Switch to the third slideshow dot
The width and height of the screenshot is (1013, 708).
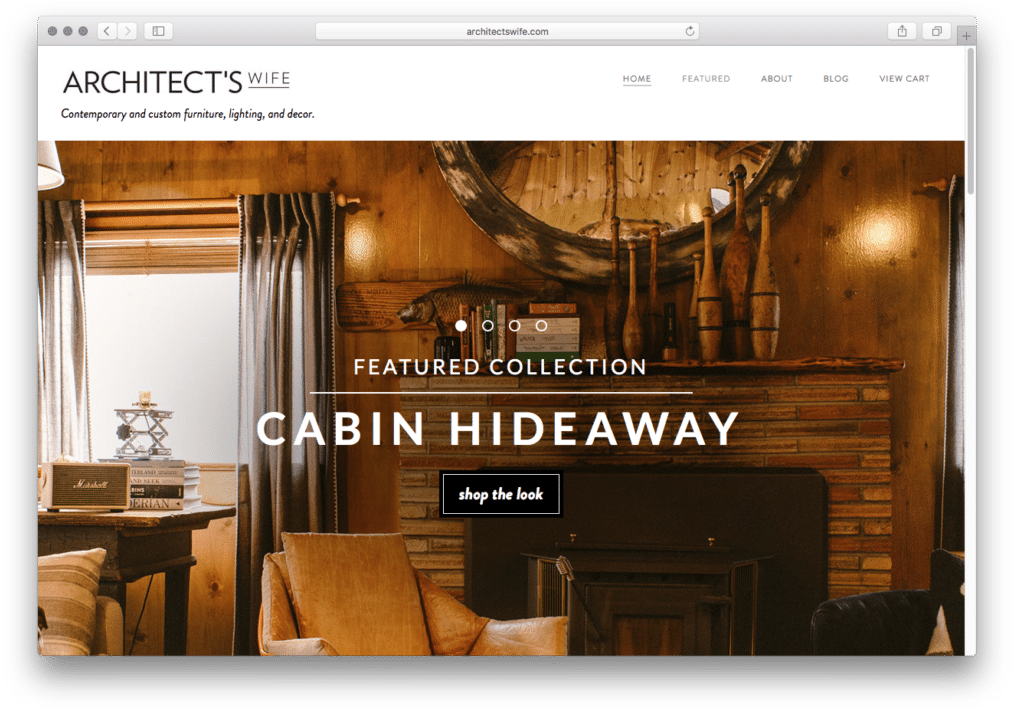[x=514, y=326]
